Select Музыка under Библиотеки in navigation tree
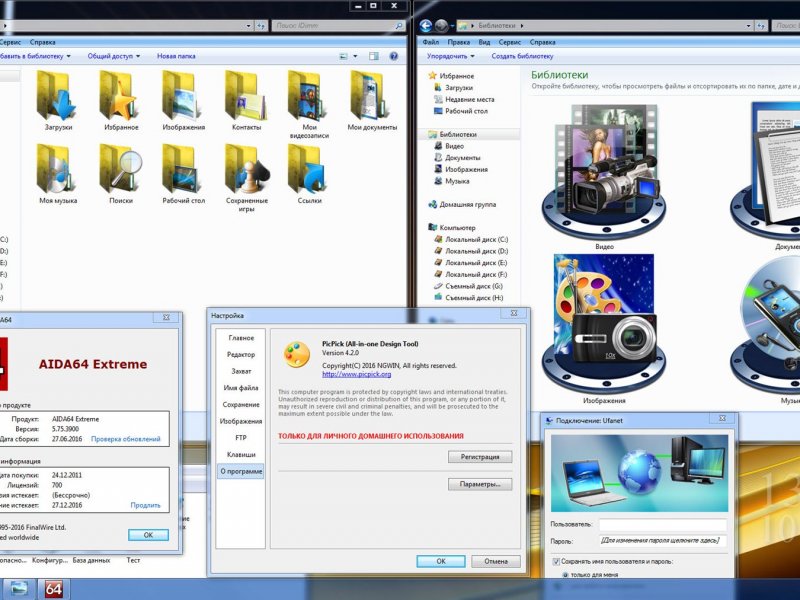This screenshot has width=800, height=600. click(x=452, y=181)
